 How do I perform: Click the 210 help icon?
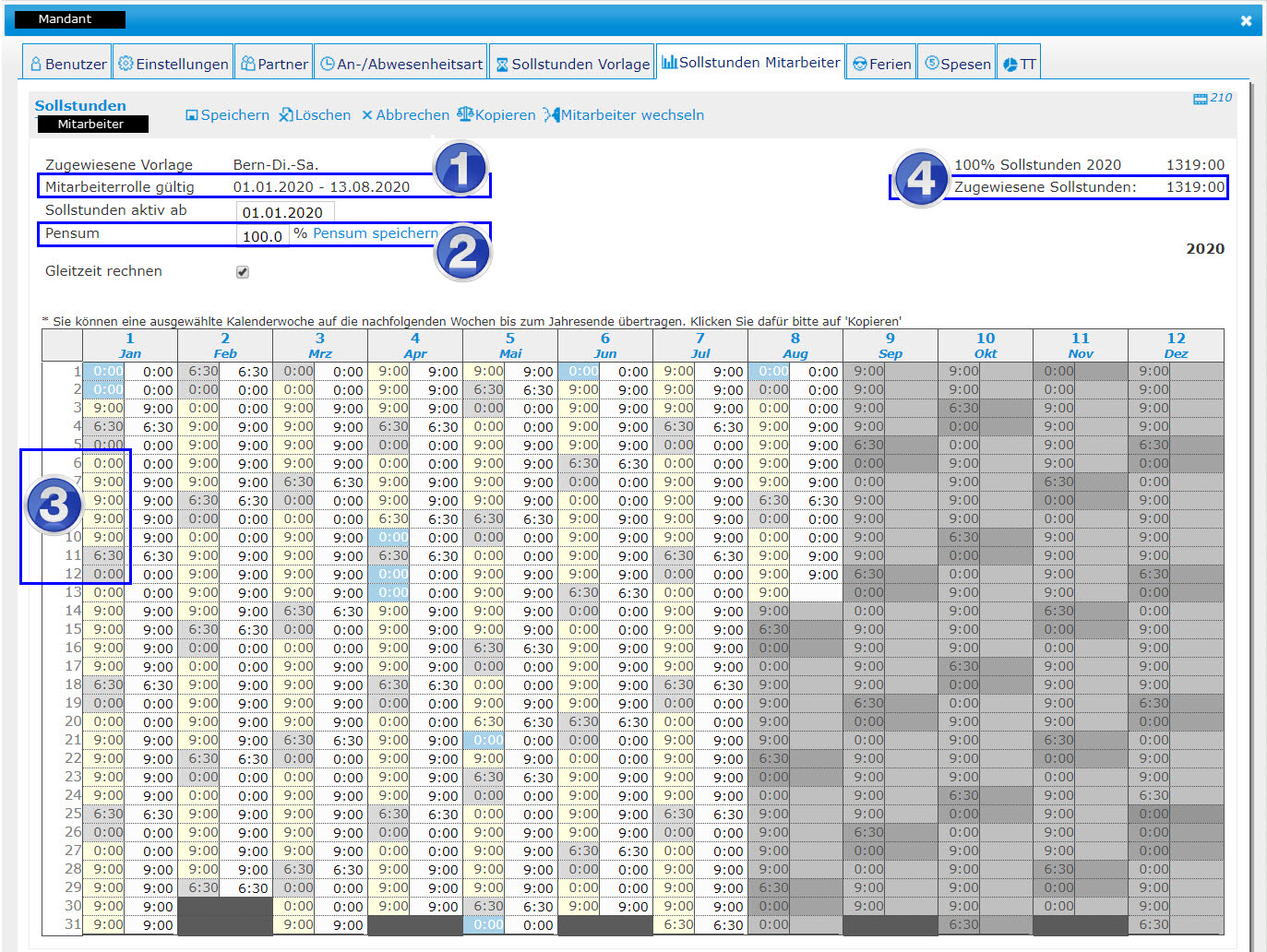coord(1213,98)
